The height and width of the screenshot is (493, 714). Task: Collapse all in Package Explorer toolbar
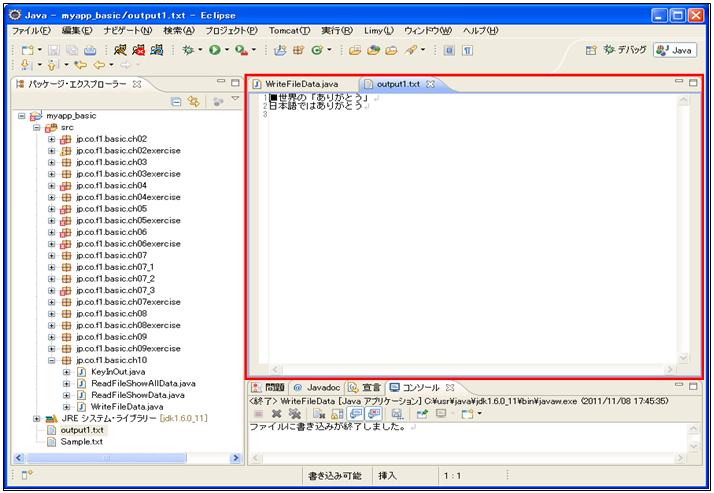(x=176, y=101)
